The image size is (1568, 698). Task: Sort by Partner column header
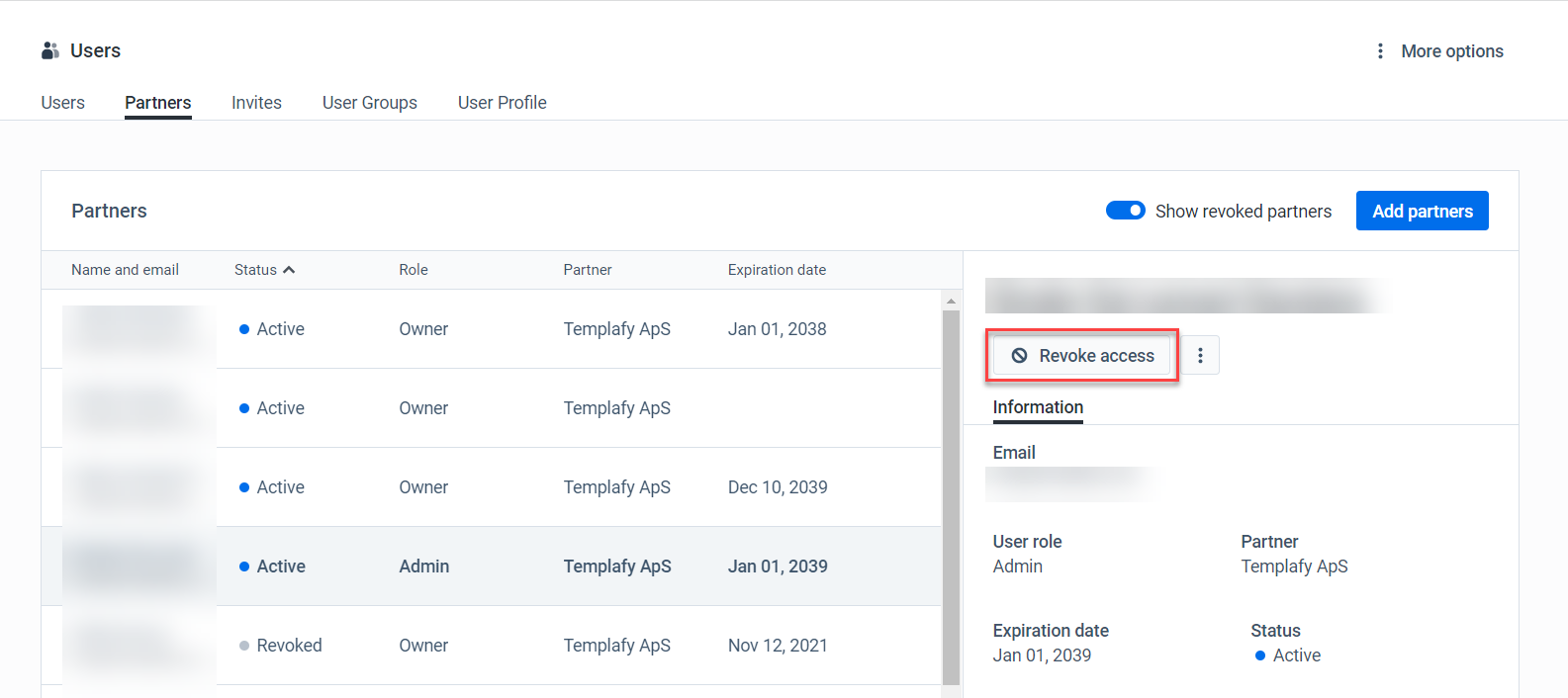tap(588, 270)
